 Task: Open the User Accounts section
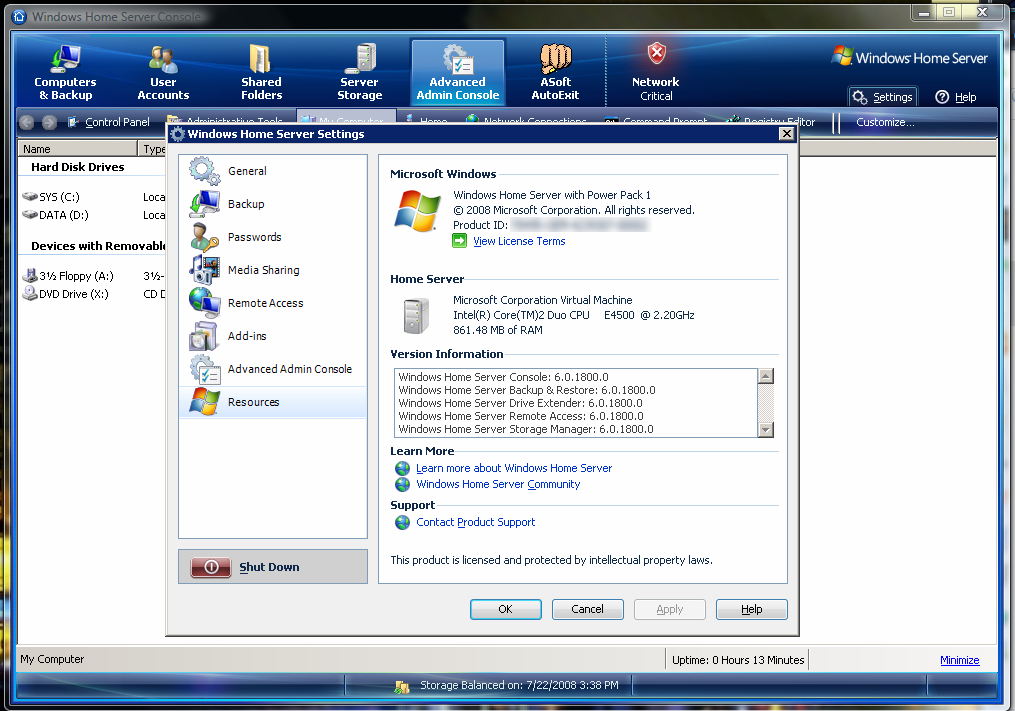coord(163,73)
